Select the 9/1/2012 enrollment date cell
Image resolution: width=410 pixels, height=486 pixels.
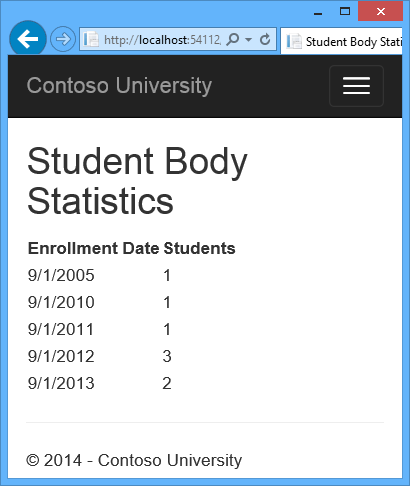61,356
